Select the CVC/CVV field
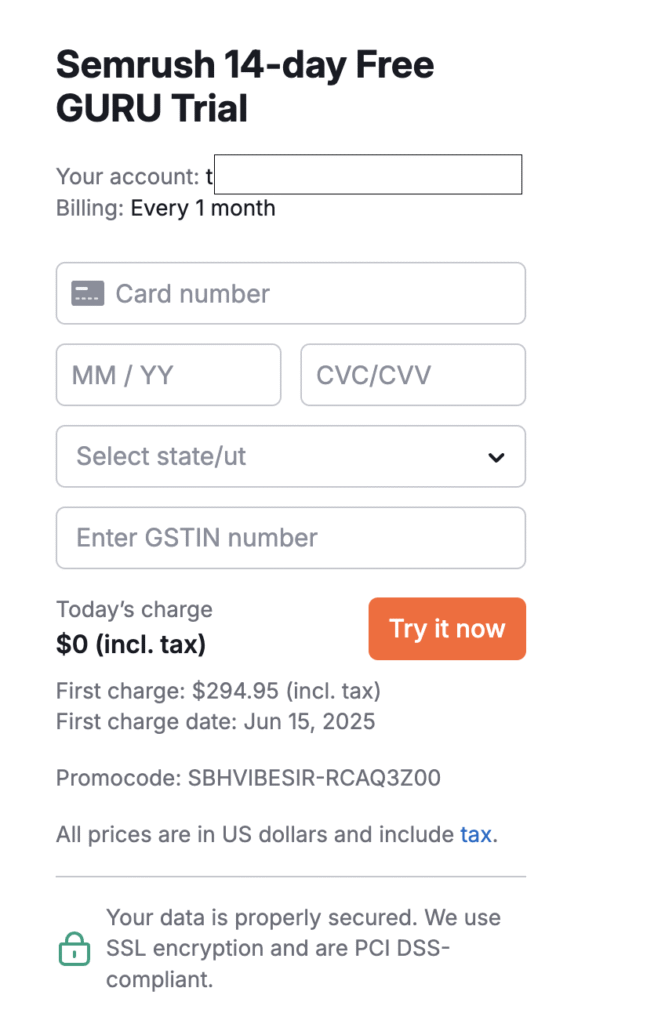The width and height of the screenshot is (665, 1024). [413, 374]
